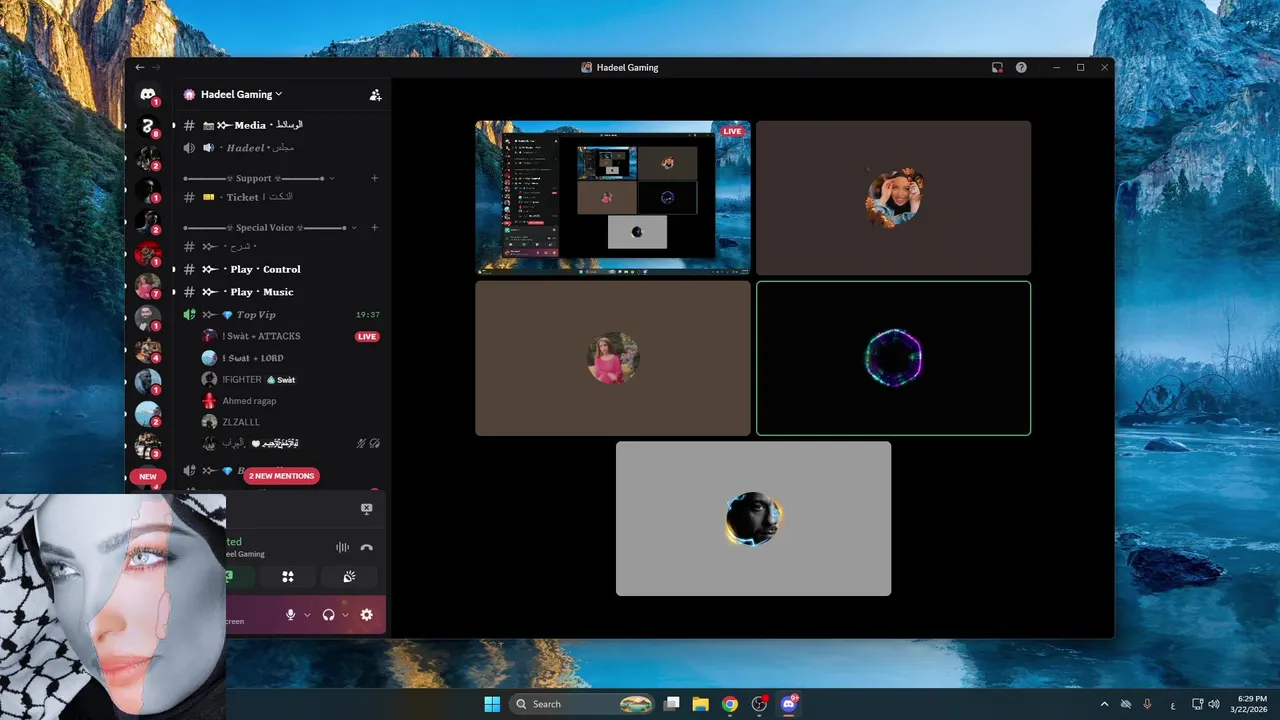The image size is (1280, 720).
Task: Open the server icon with badge 4
Action: [148, 350]
